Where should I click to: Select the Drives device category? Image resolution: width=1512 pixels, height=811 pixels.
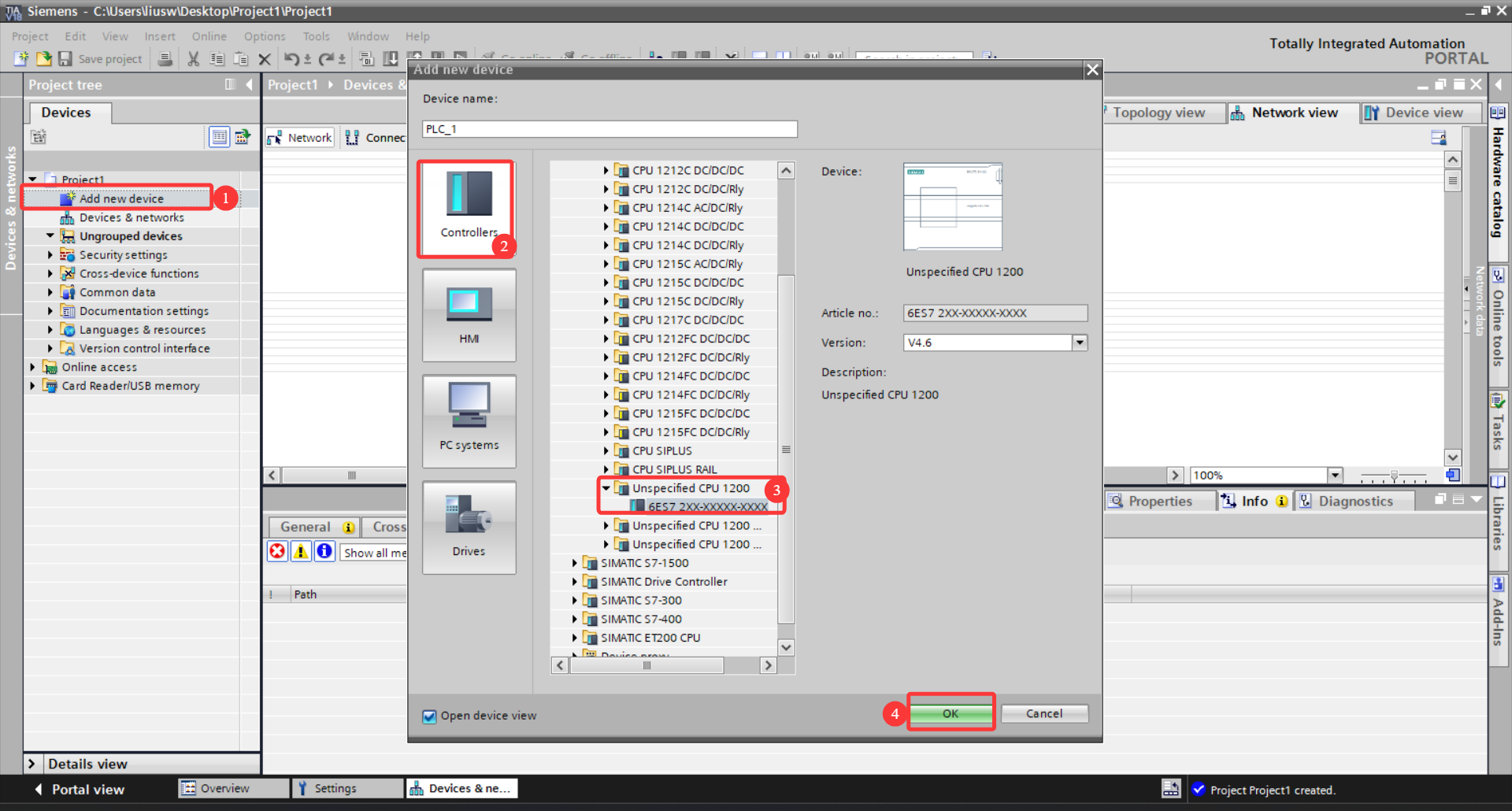tap(469, 528)
